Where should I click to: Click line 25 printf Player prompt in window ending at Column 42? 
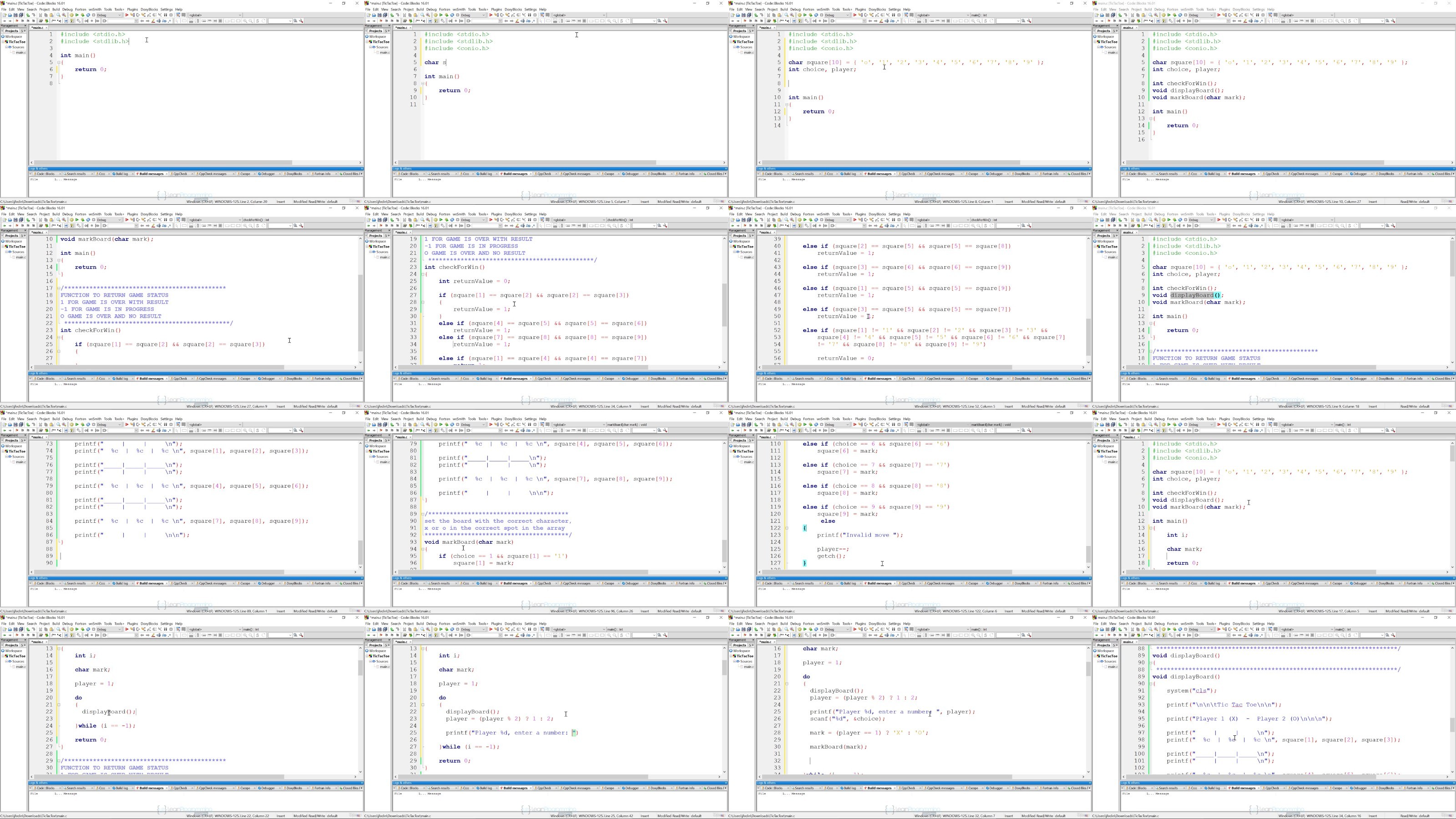[511, 733]
